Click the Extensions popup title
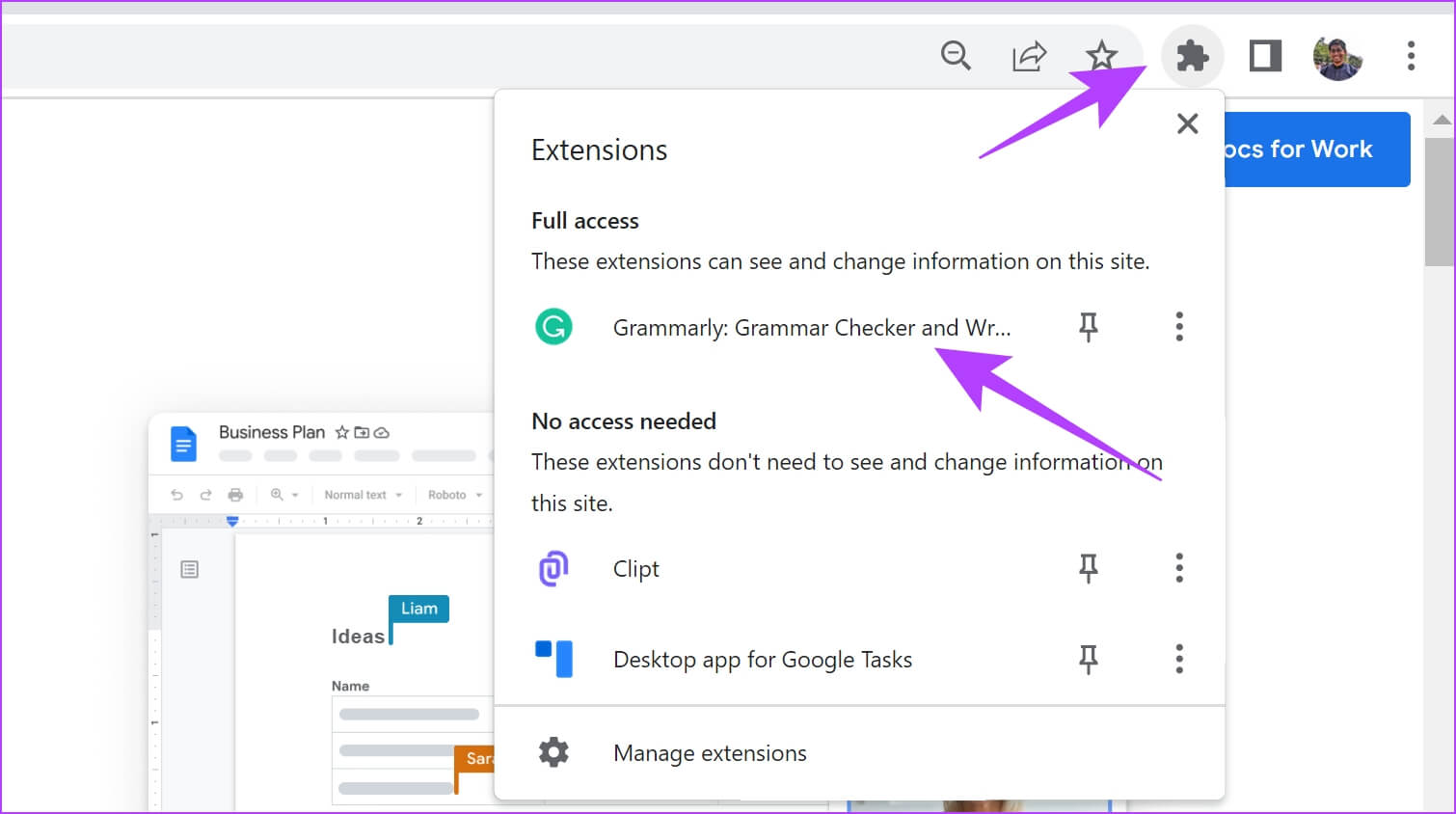 pyautogui.click(x=599, y=150)
